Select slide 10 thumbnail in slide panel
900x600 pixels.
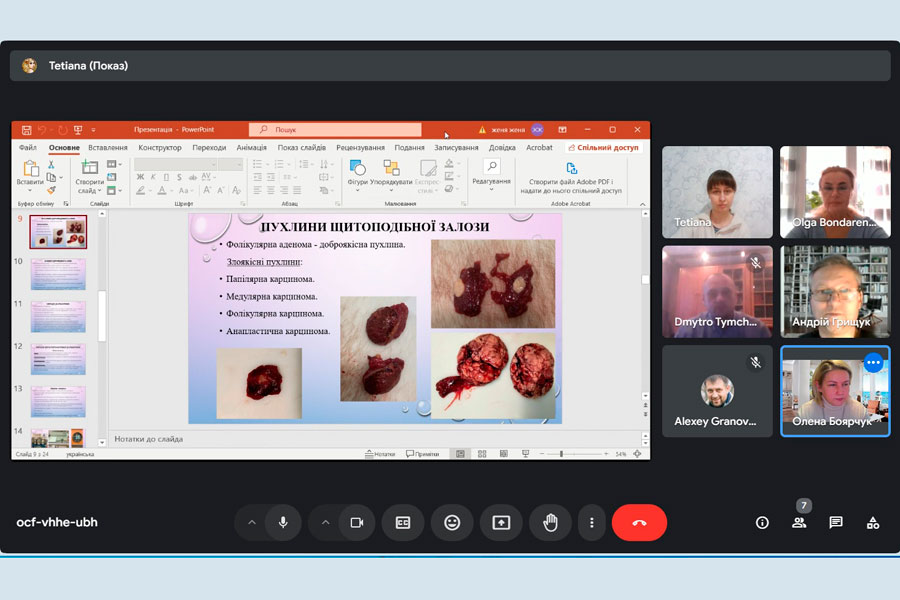coord(58,274)
